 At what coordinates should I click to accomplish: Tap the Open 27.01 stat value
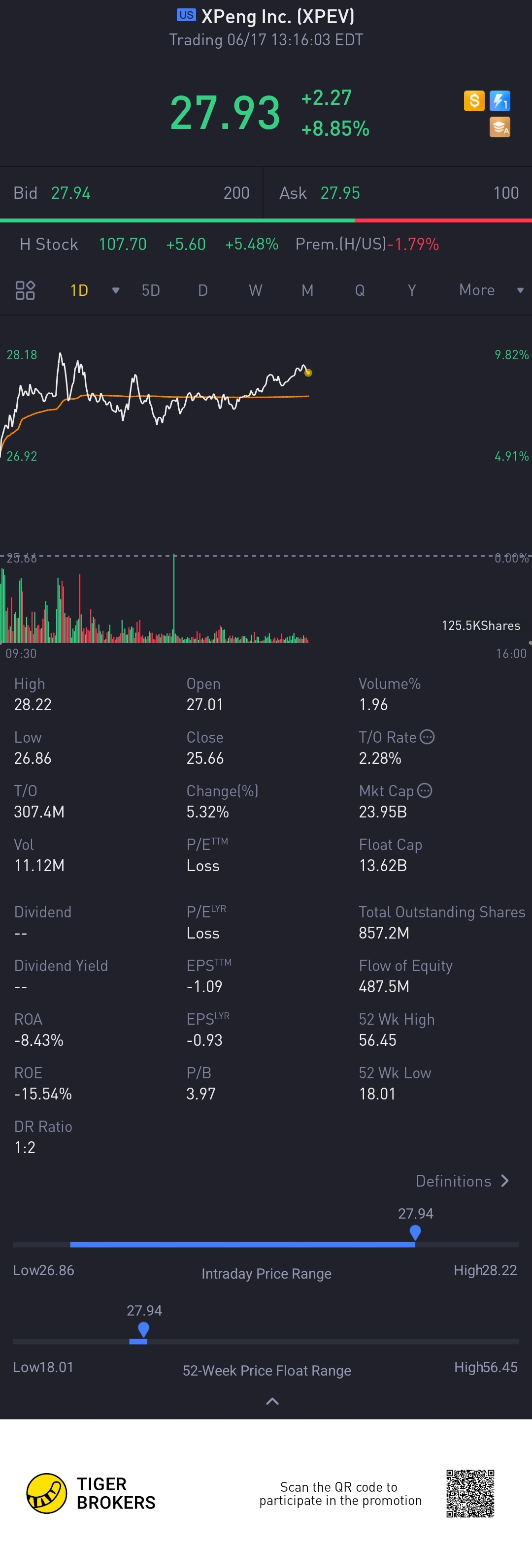tap(205, 705)
